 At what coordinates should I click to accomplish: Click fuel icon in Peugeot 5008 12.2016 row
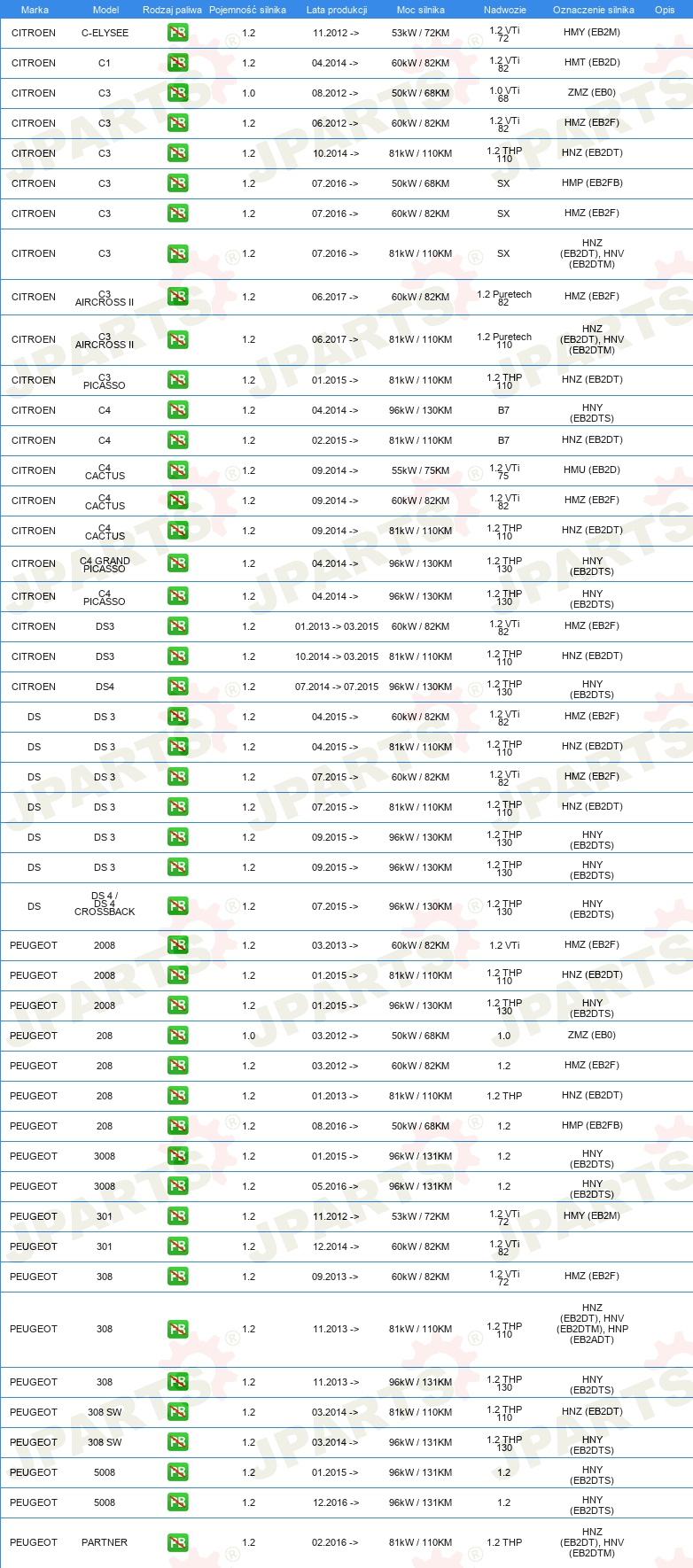point(177,1502)
